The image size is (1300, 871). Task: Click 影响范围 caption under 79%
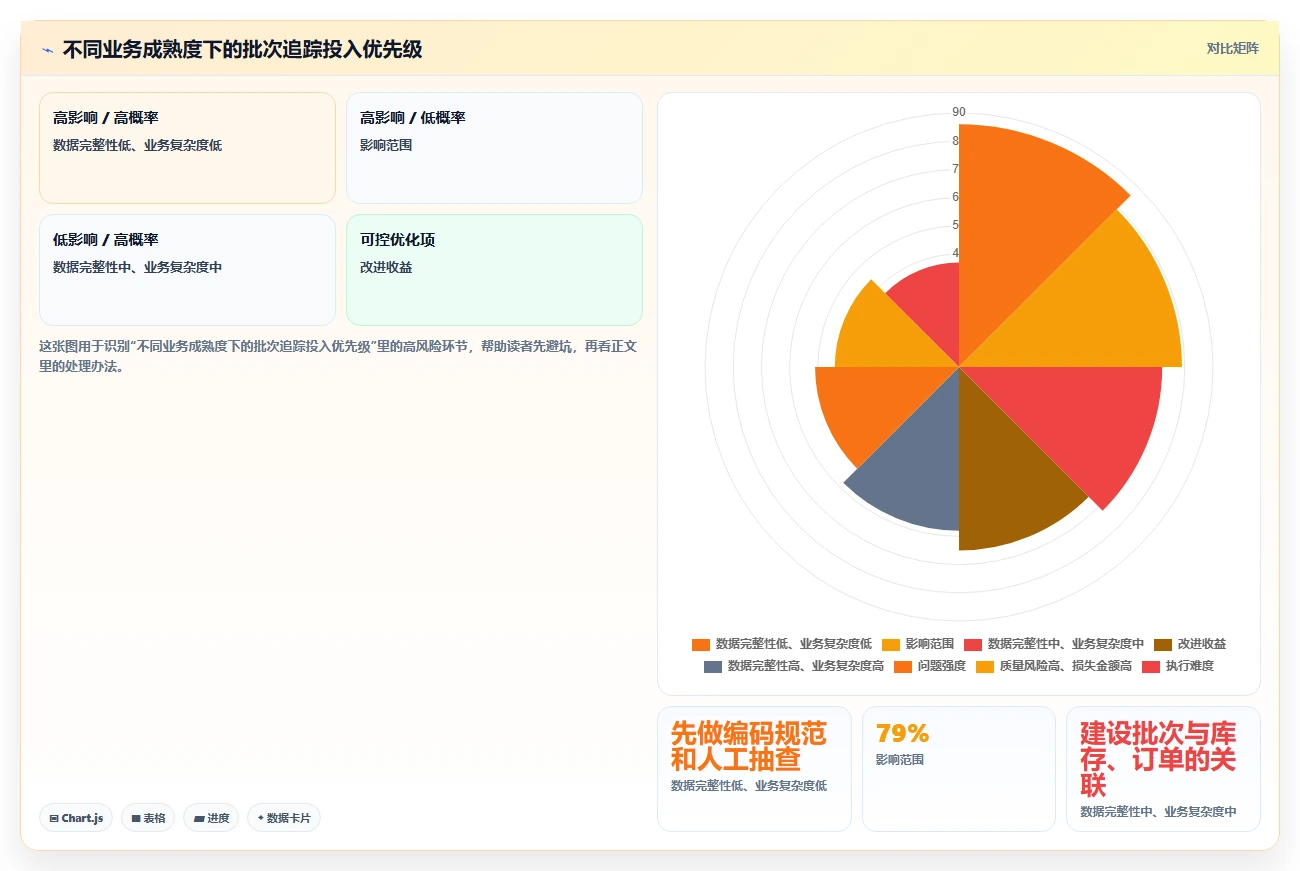coord(900,760)
